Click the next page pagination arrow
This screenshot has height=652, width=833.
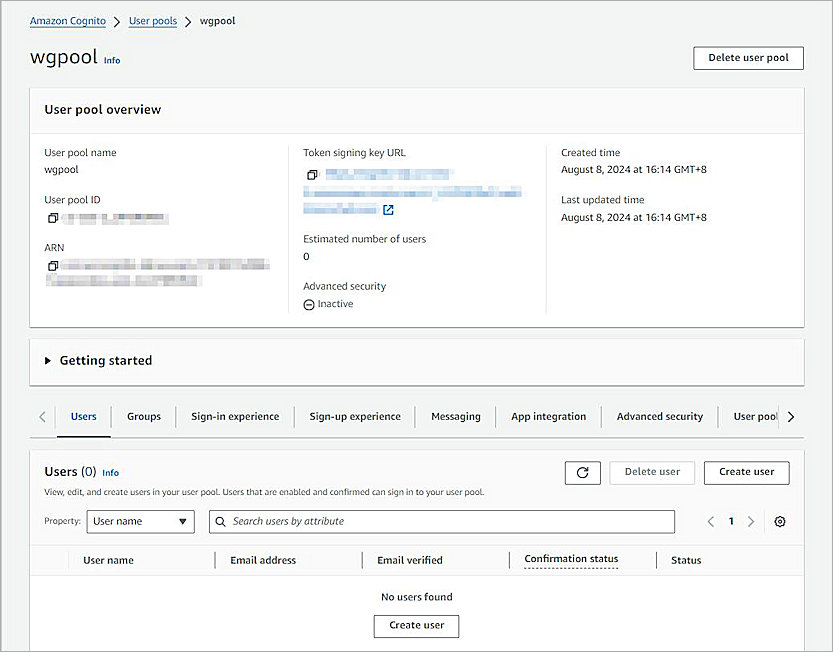click(752, 521)
